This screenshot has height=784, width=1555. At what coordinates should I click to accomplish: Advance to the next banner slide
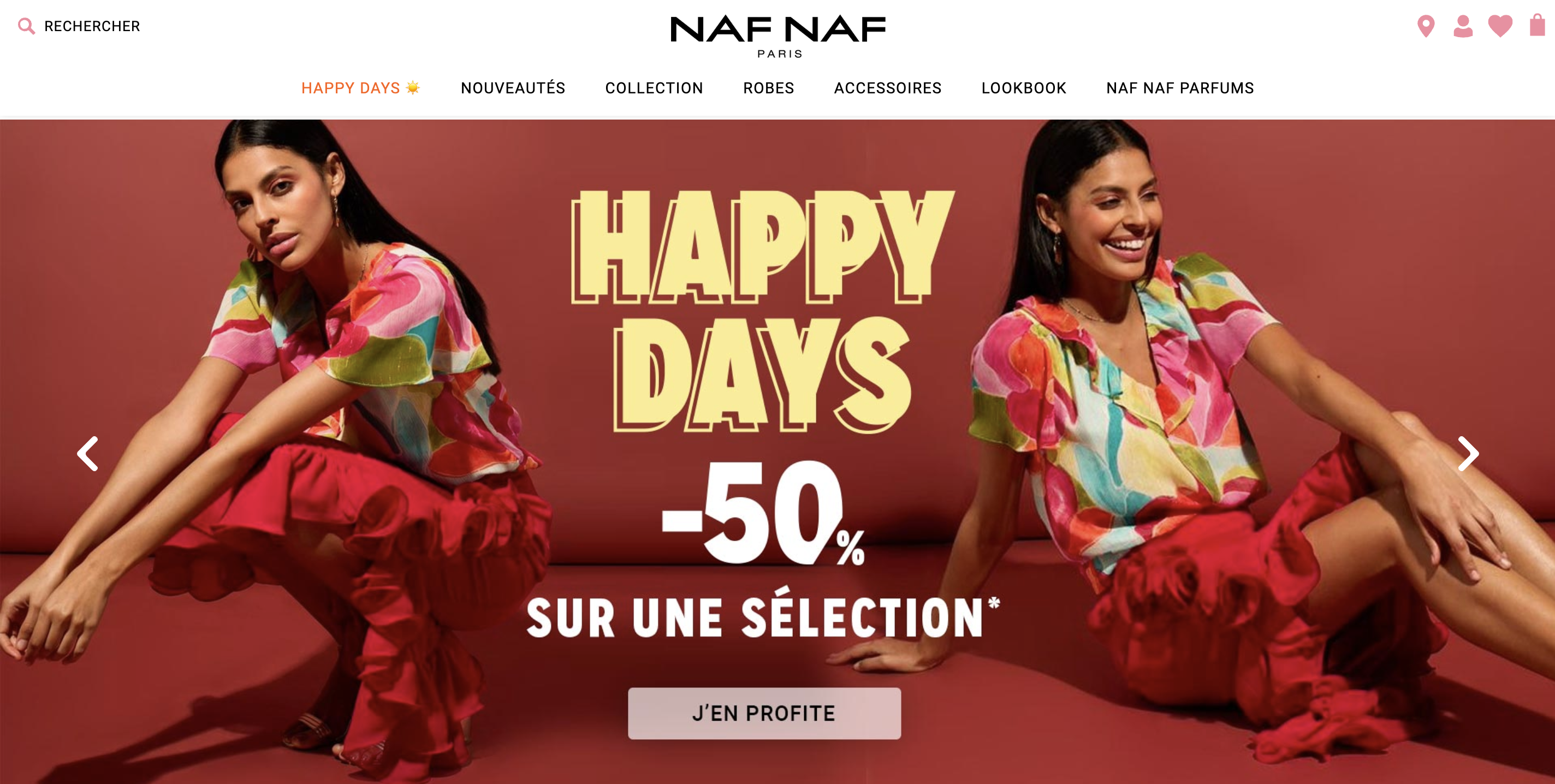(1468, 453)
